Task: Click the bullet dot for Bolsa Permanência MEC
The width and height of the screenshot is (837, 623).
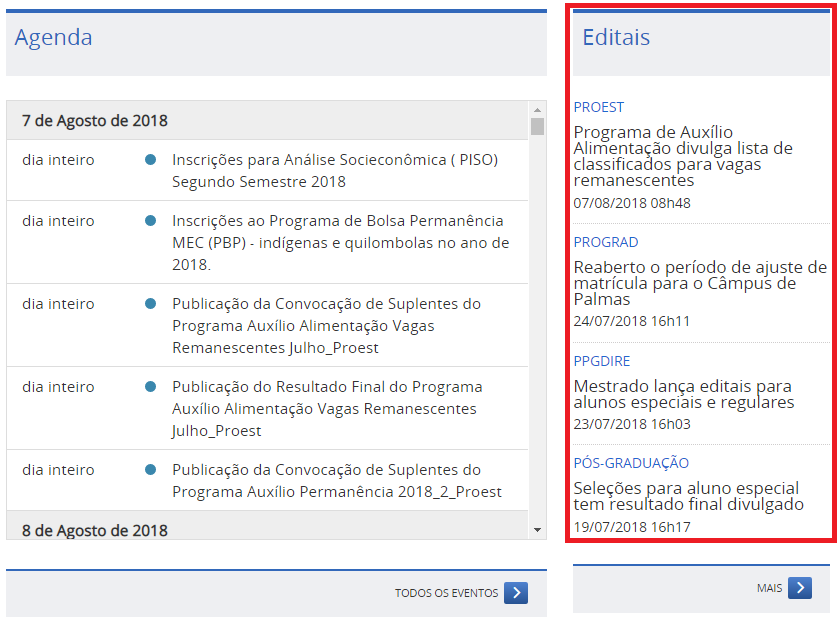Action: [x=150, y=221]
